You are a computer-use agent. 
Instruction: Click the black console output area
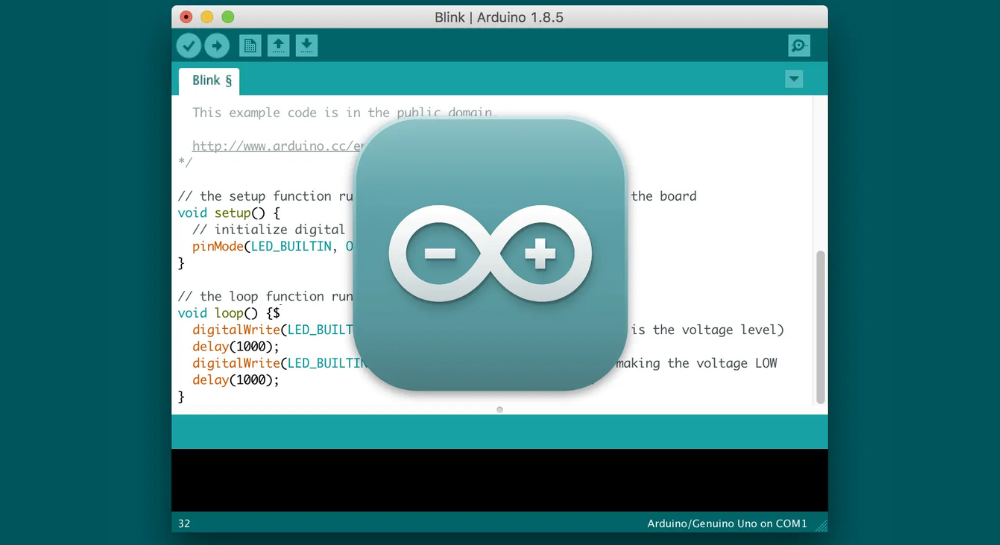[x=499, y=480]
